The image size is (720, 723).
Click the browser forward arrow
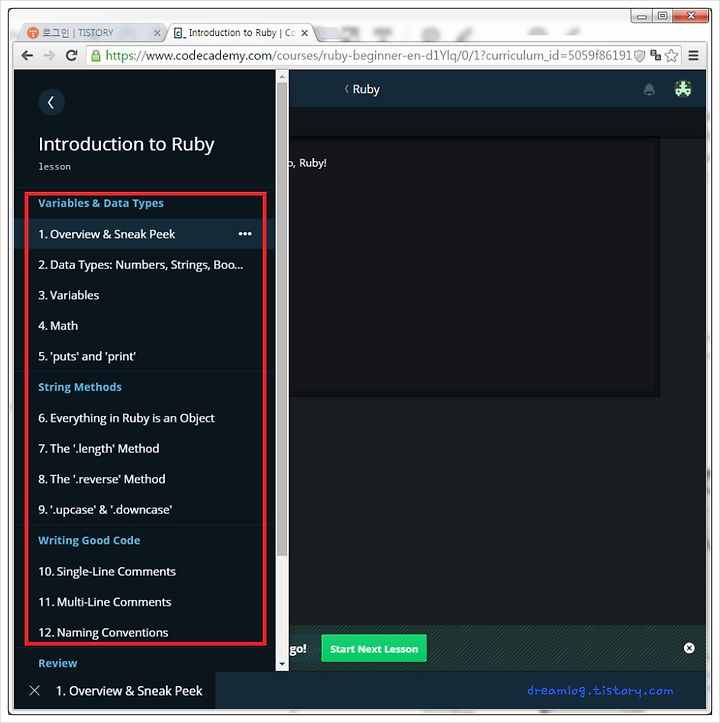(x=49, y=56)
